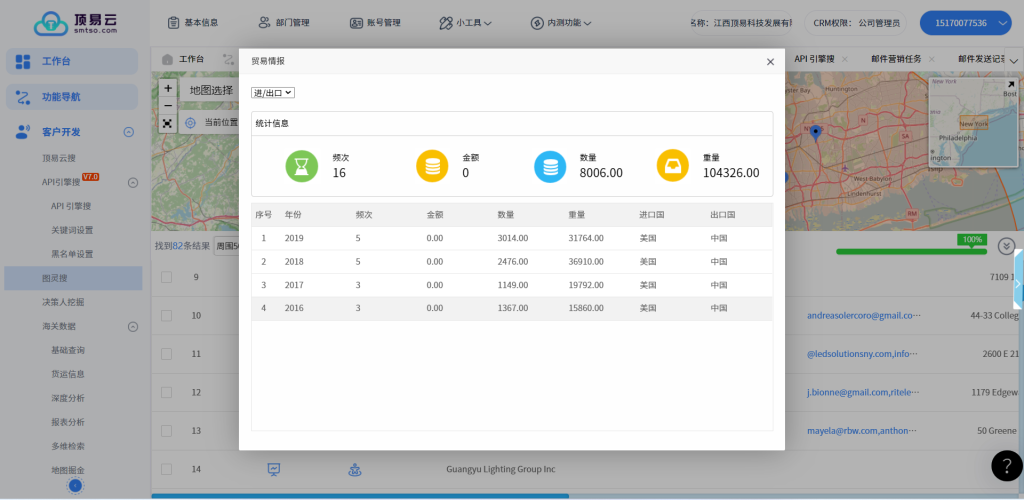This screenshot has height=500, width=1024.
Task: Select the 2019 row in trade table
Action: (511, 238)
